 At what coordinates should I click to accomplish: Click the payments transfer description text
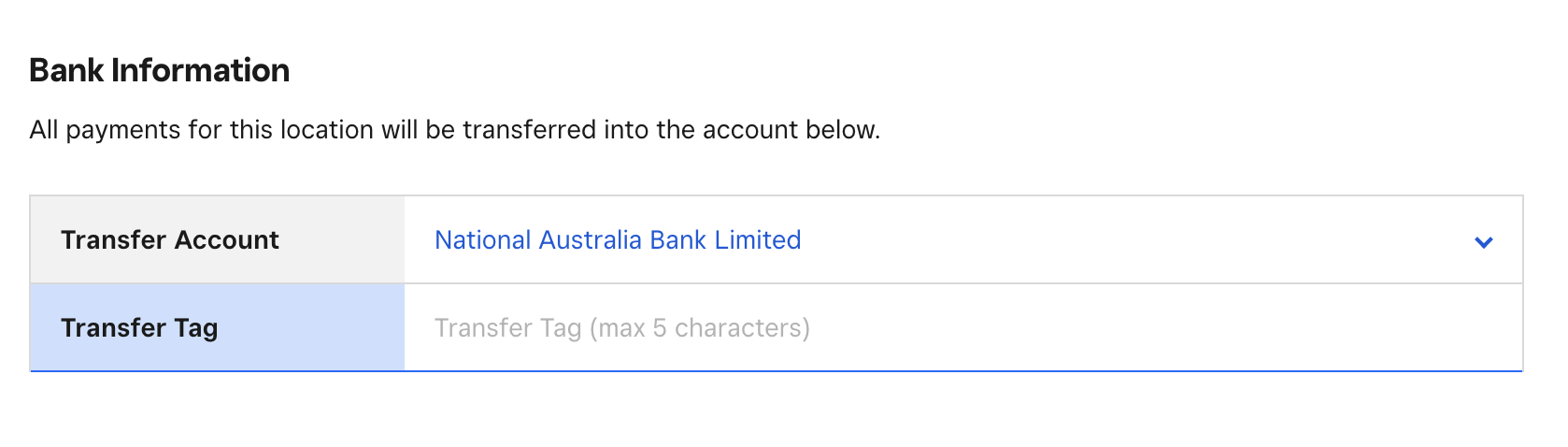[454, 129]
